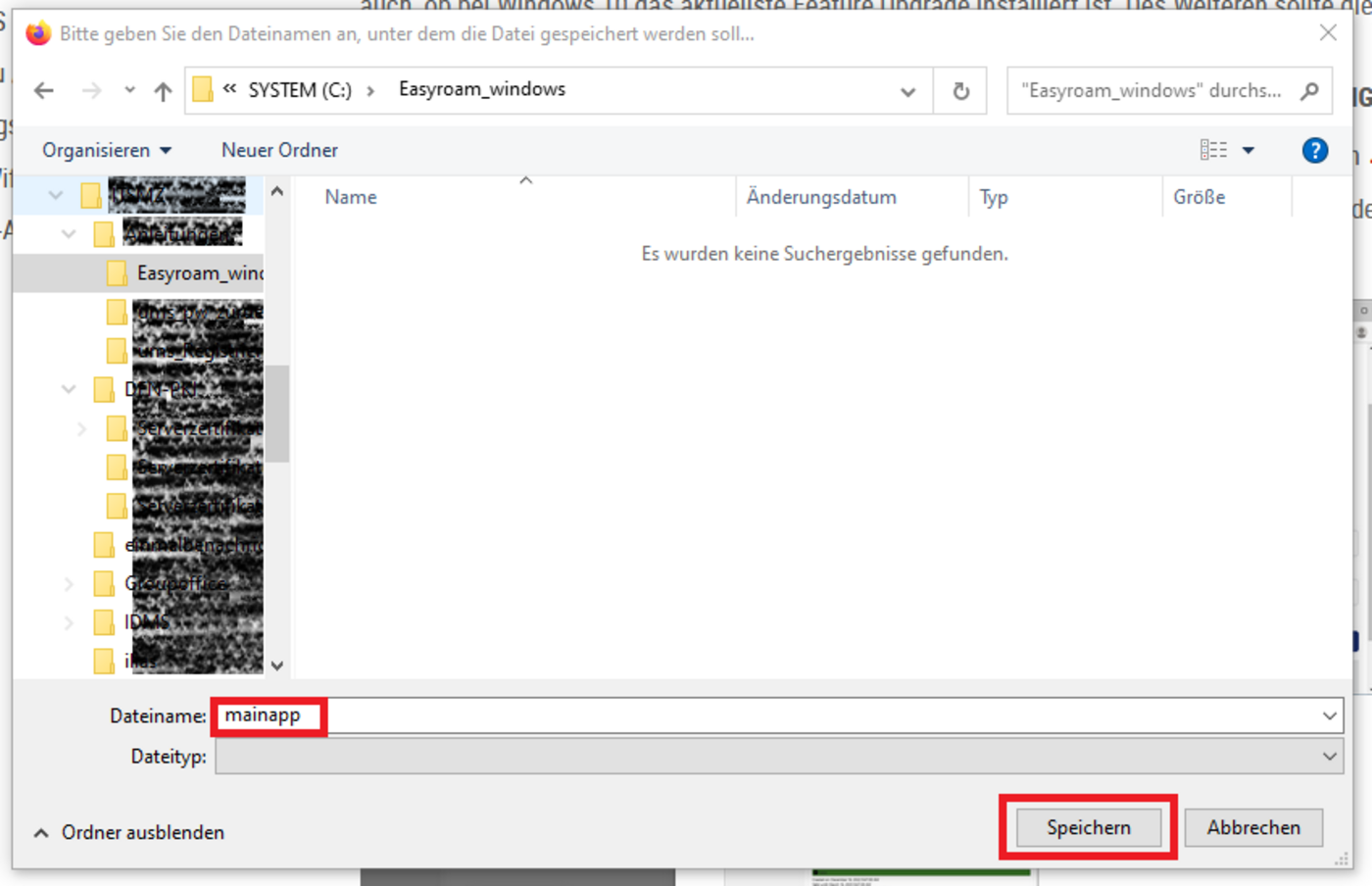Screen dimensions: 1372x886
Task: Create a folder with Neuer Ordner
Action: (x=279, y=150)
